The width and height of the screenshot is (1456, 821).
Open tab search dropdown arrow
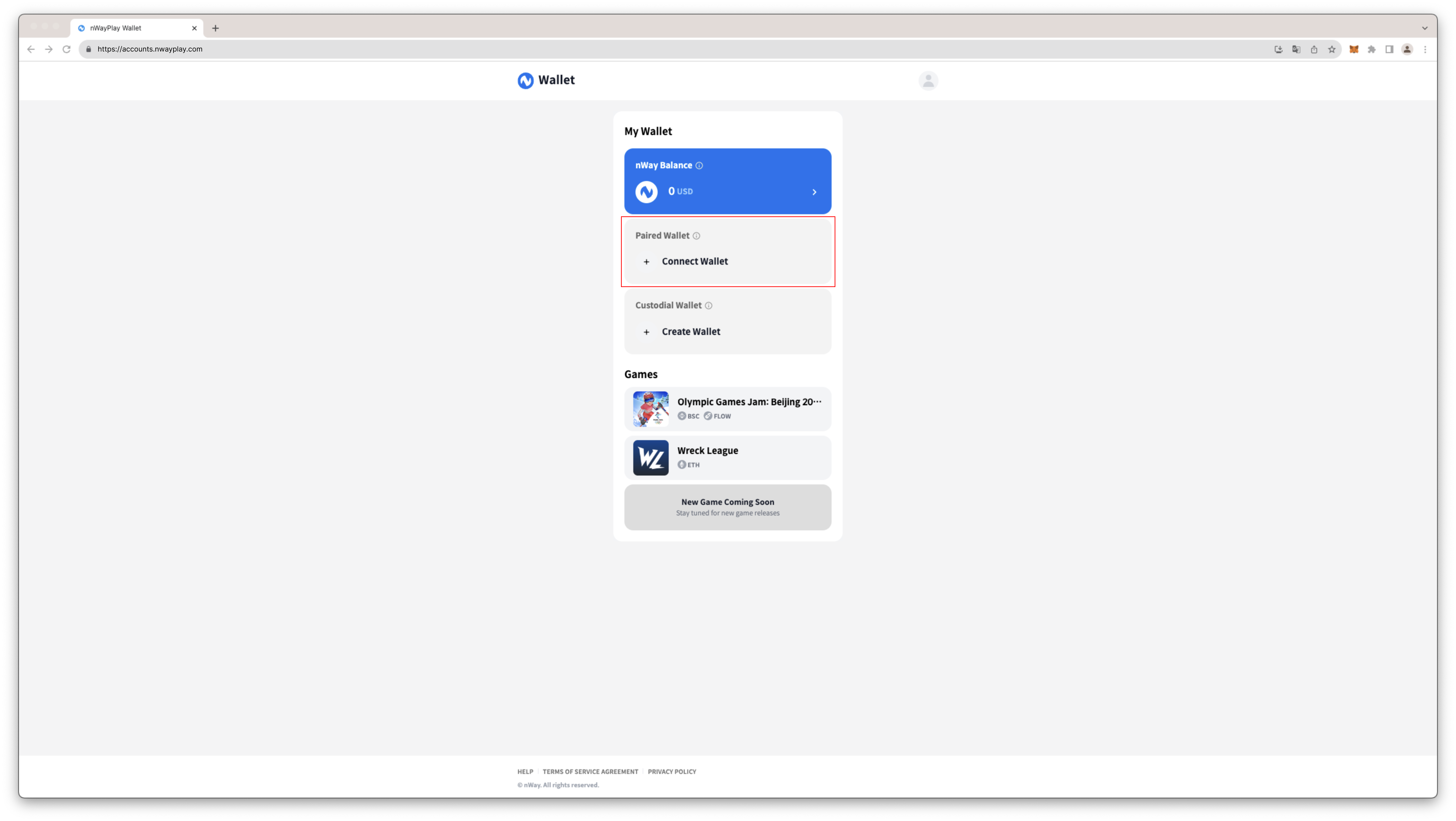[1424, 28]
